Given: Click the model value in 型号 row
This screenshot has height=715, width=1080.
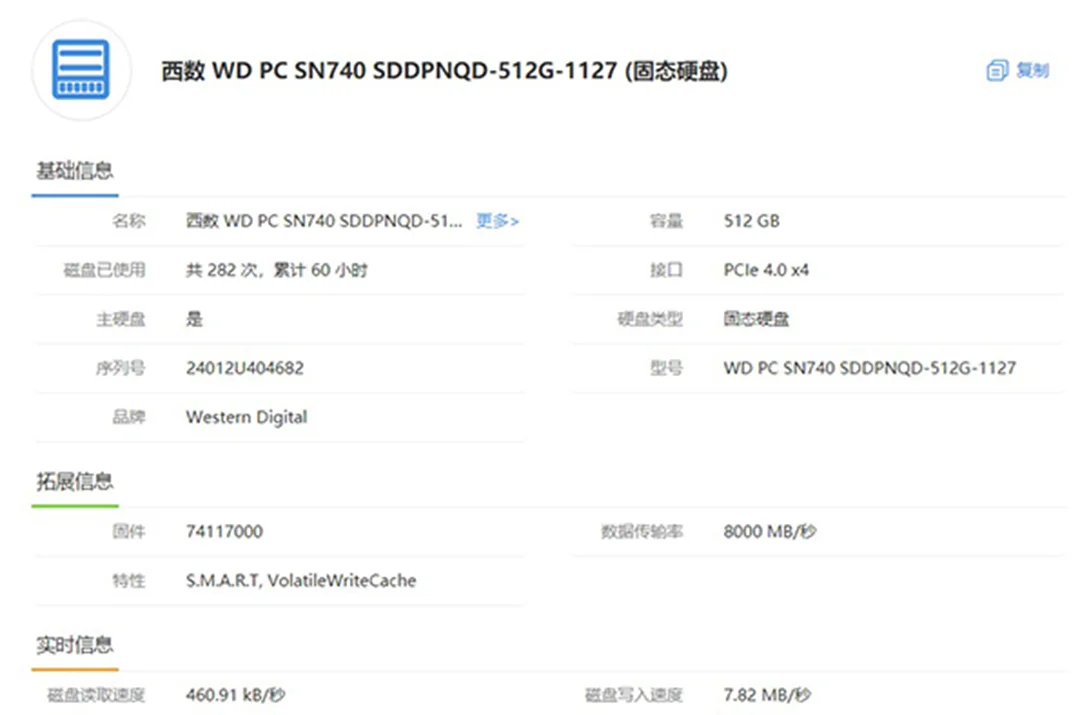Looking at the screenshot, I should tap(869, 368).
